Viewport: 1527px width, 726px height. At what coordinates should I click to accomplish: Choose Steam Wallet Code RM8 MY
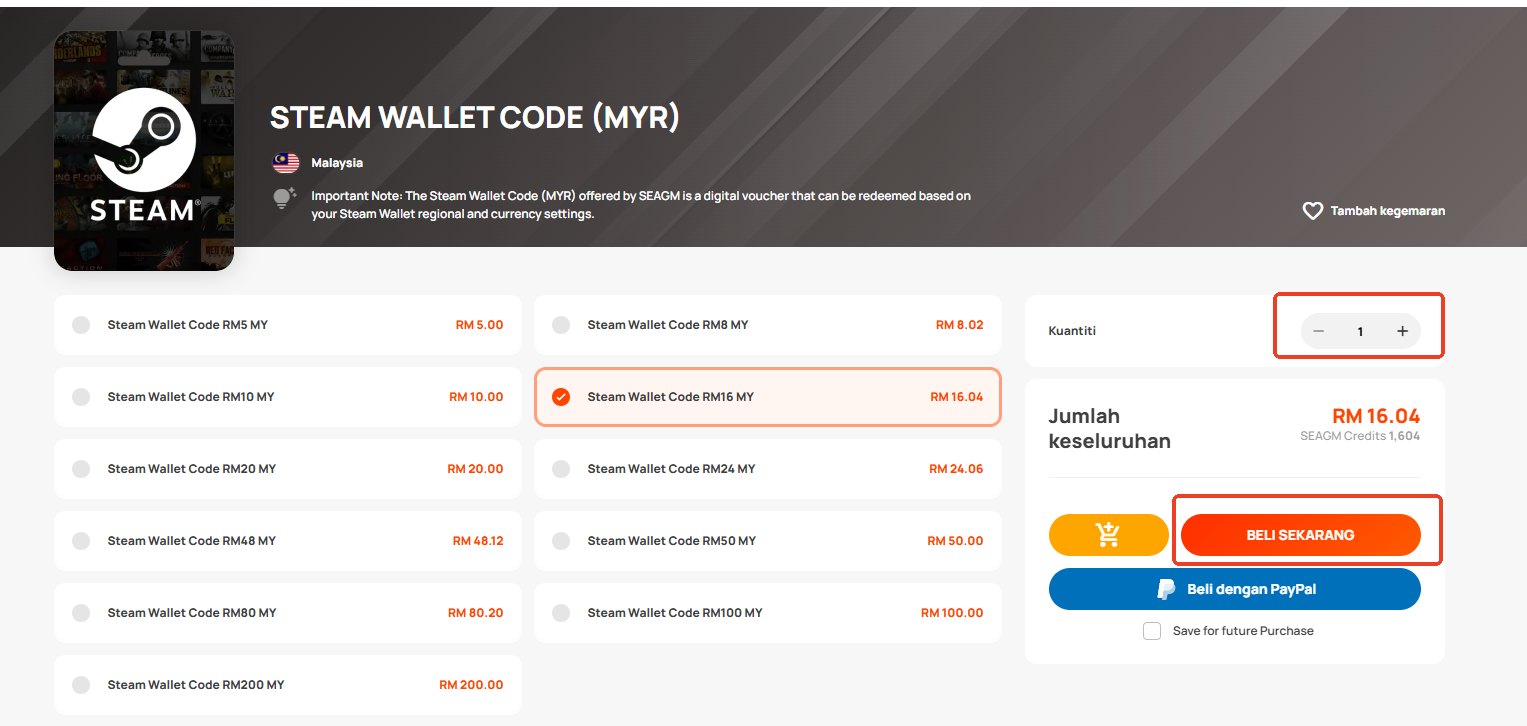pos(768,325)
